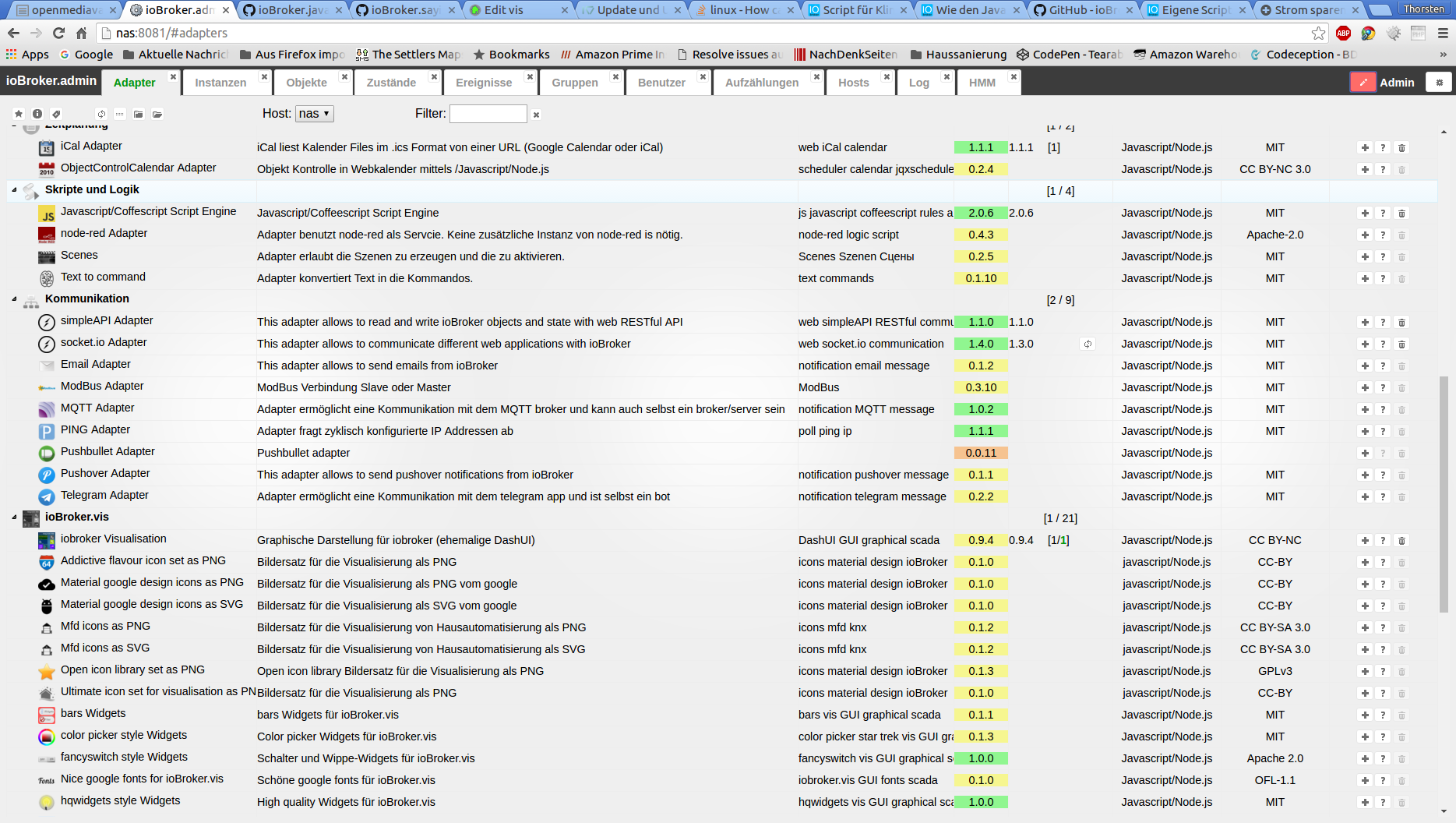1456x823 pixels.
Task: Go back with the browser back arrow
Action: [x=13, y=33]
